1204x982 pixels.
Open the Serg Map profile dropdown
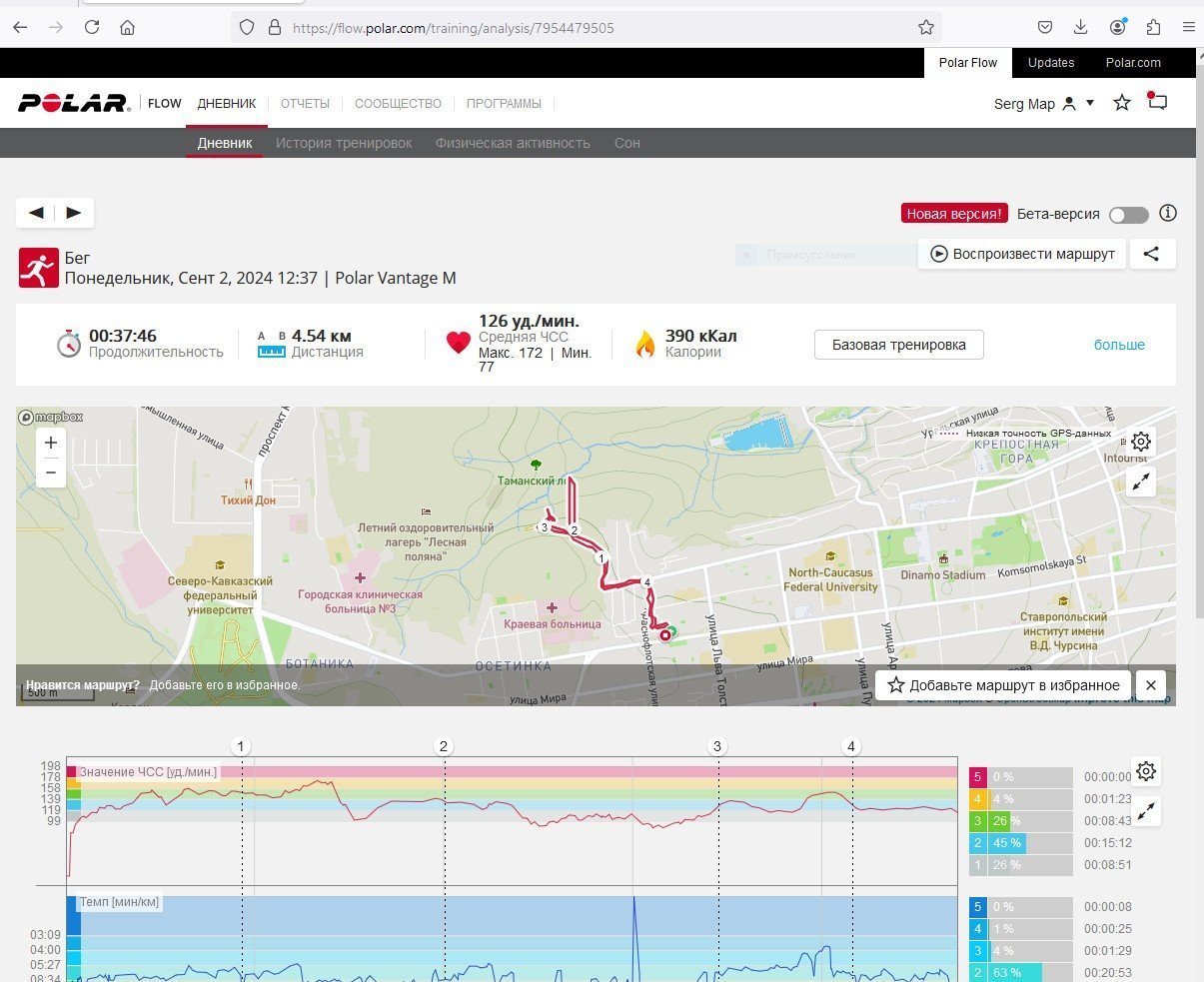(1044, 103)
